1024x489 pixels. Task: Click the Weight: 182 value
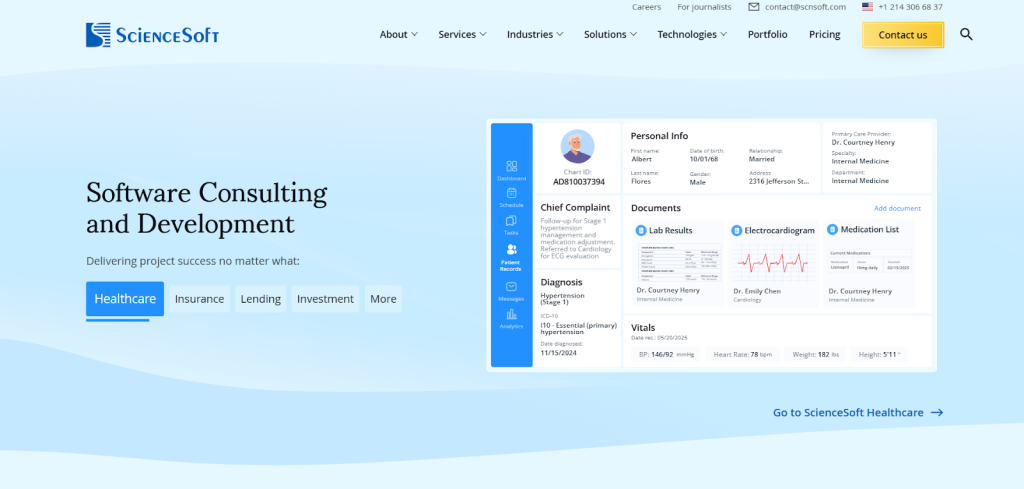pos(816,355)
